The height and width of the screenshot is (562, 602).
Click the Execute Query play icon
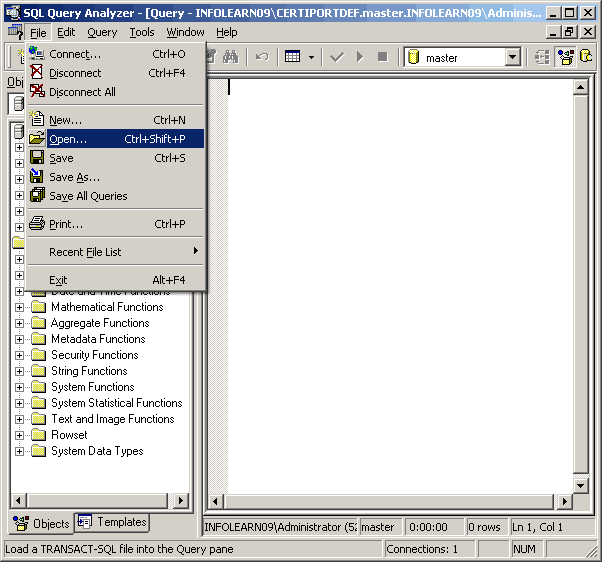[360, 57]
